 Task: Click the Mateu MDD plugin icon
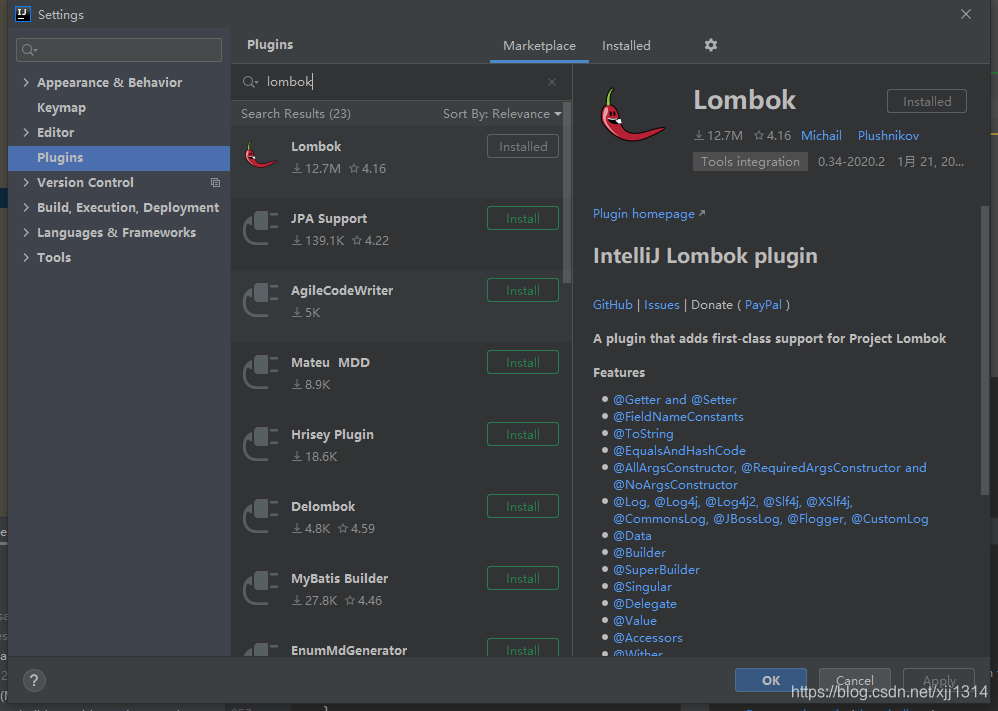pyautogui.click(x=261, y=372)
